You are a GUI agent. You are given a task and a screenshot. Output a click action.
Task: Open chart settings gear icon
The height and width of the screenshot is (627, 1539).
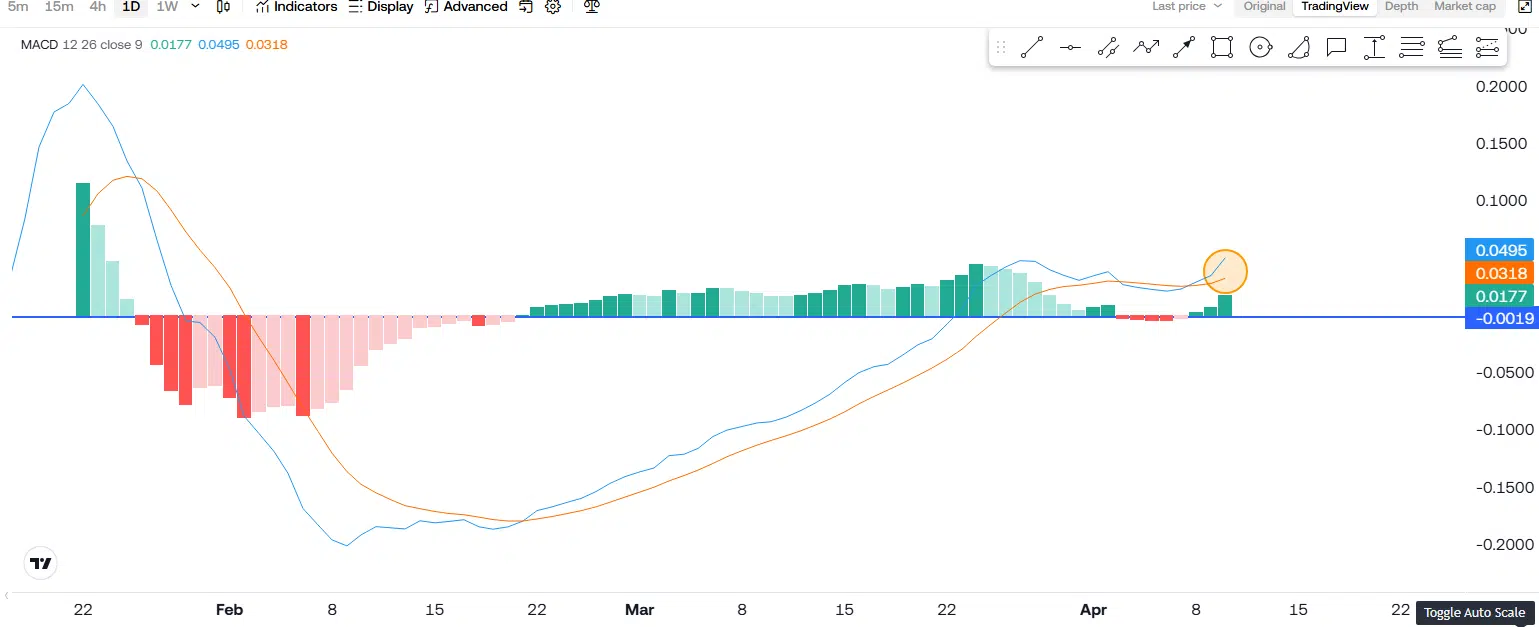[553, 7]
